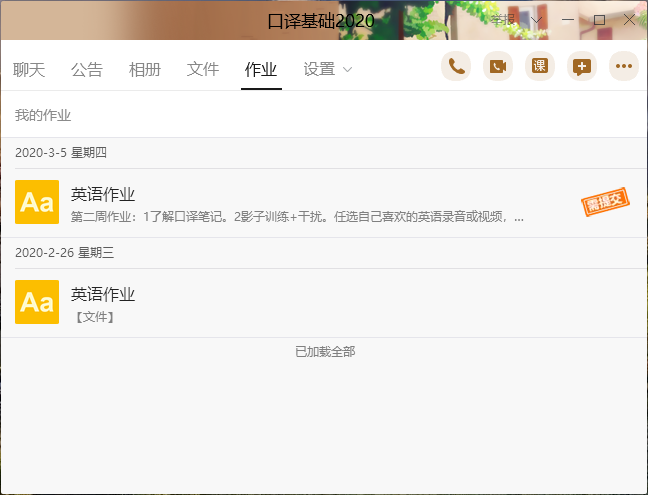The width and height of the screenshot is (648, 495).
Task: Click the 需提交 stamp badge
Action: pos(606,203)
